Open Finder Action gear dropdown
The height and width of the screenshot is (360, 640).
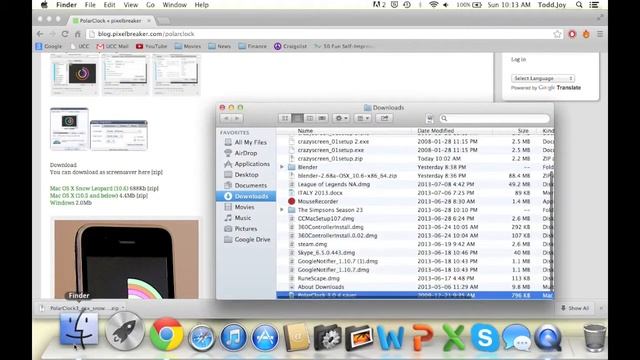[x=341, y=118]
